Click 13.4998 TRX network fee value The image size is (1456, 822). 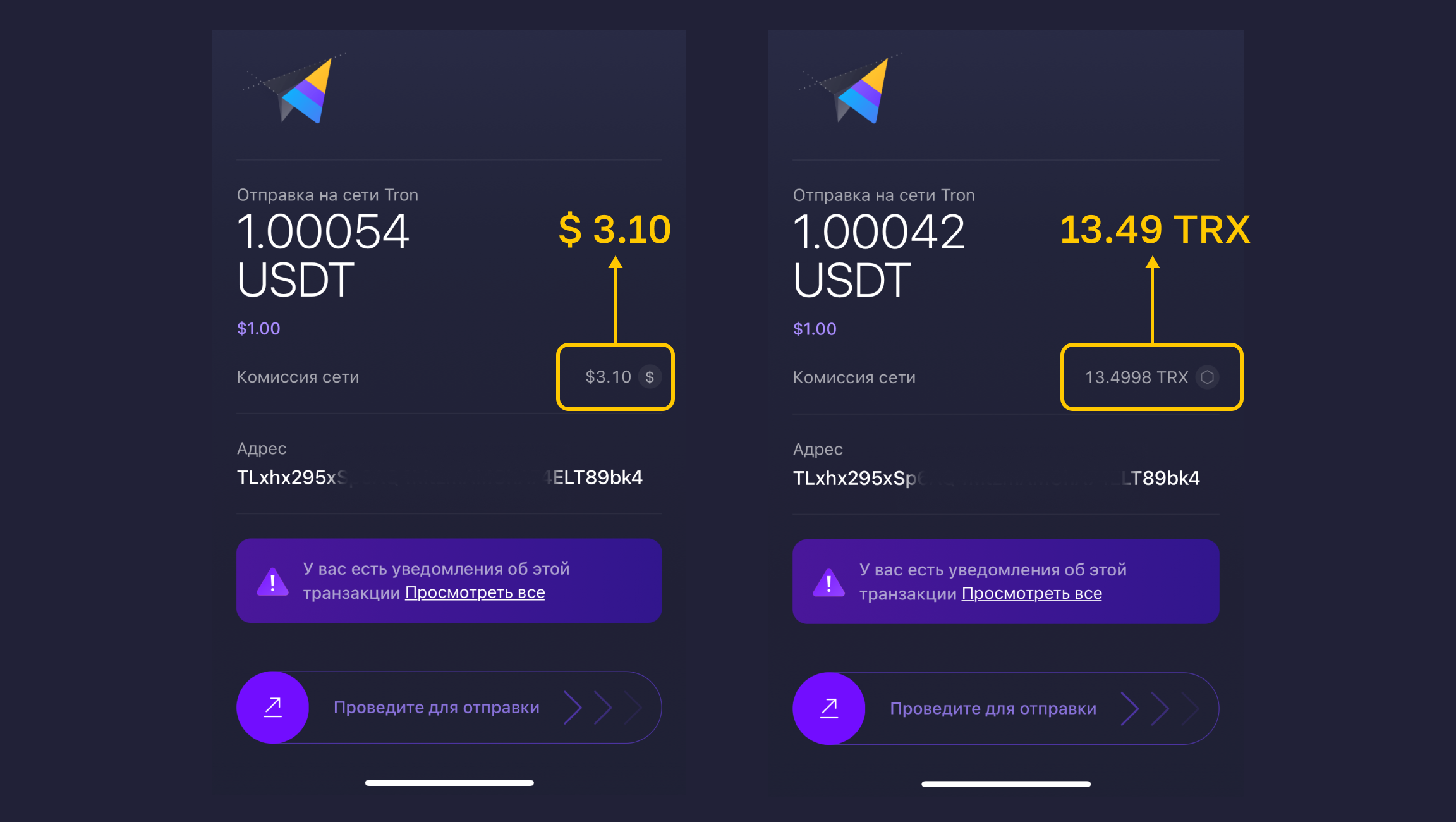tap(1136, 377)
